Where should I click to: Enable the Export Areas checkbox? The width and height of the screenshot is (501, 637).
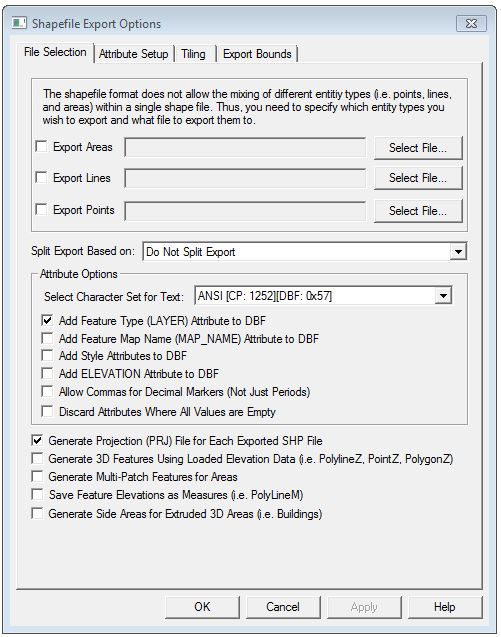41,146
